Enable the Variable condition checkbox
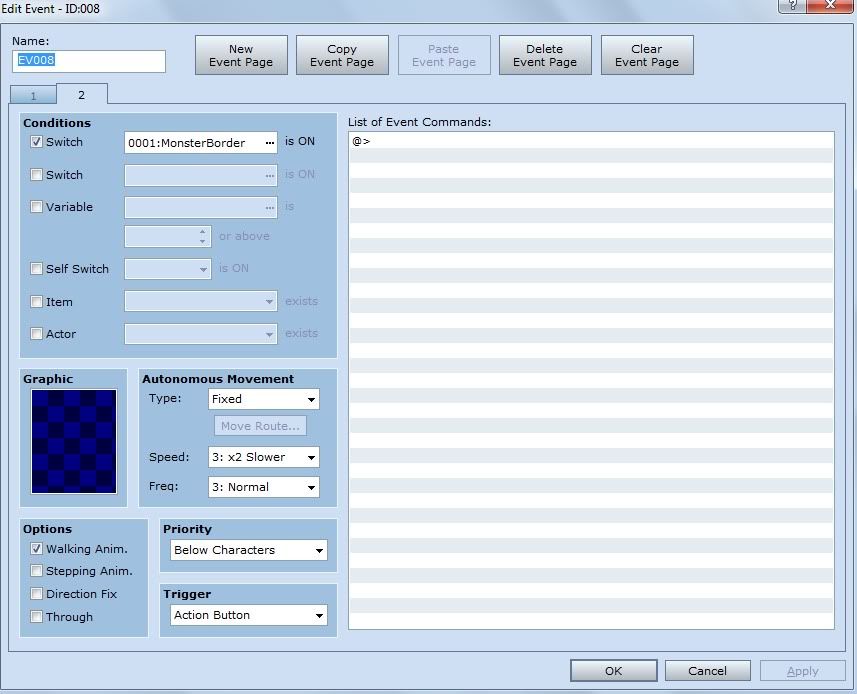The width and height of the screenshot is (857, 694). (37, 207)
